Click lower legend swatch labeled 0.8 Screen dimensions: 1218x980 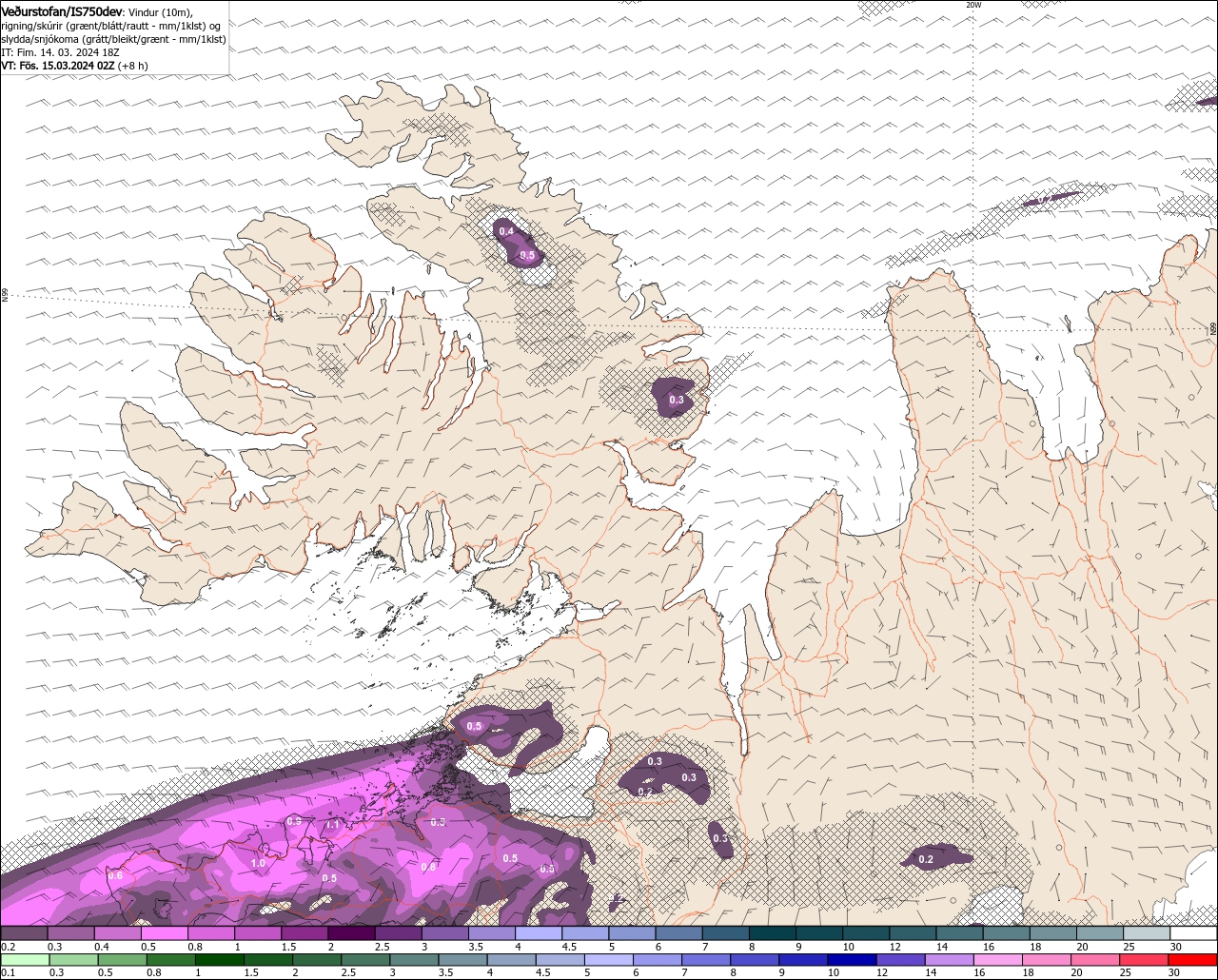pos(170,959)
